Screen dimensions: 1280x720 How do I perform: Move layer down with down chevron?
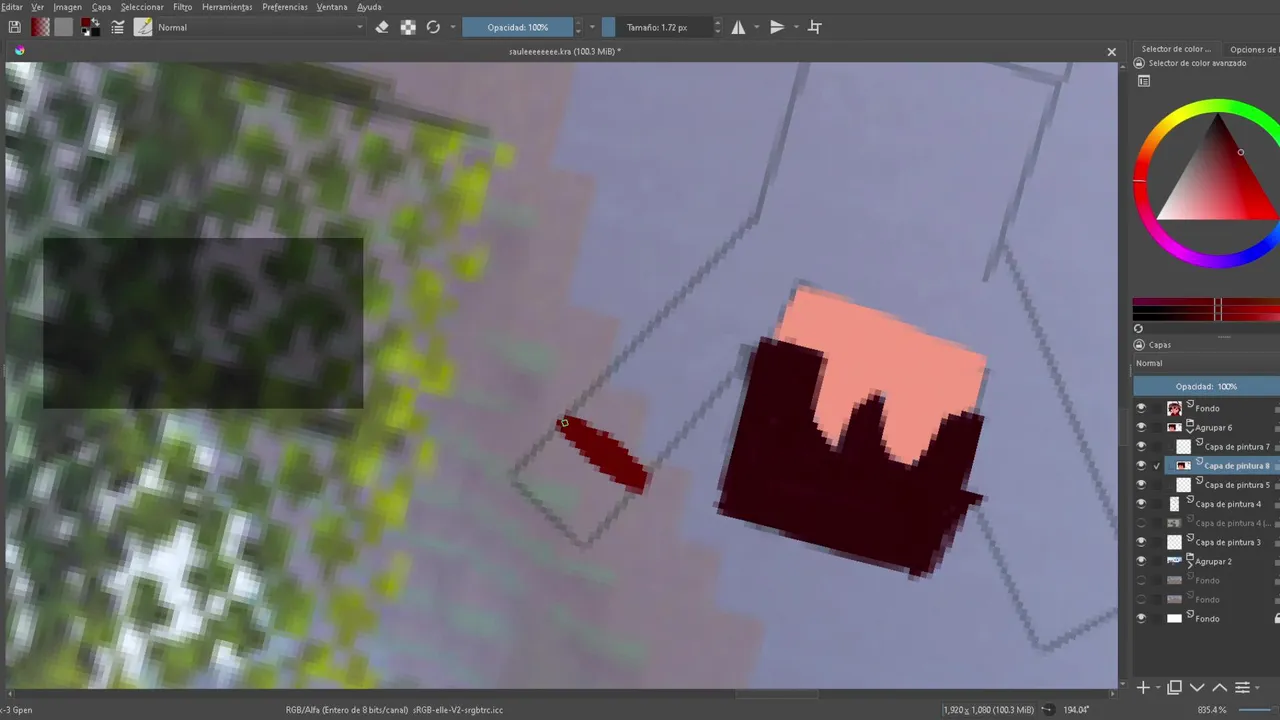(1197, 687)
